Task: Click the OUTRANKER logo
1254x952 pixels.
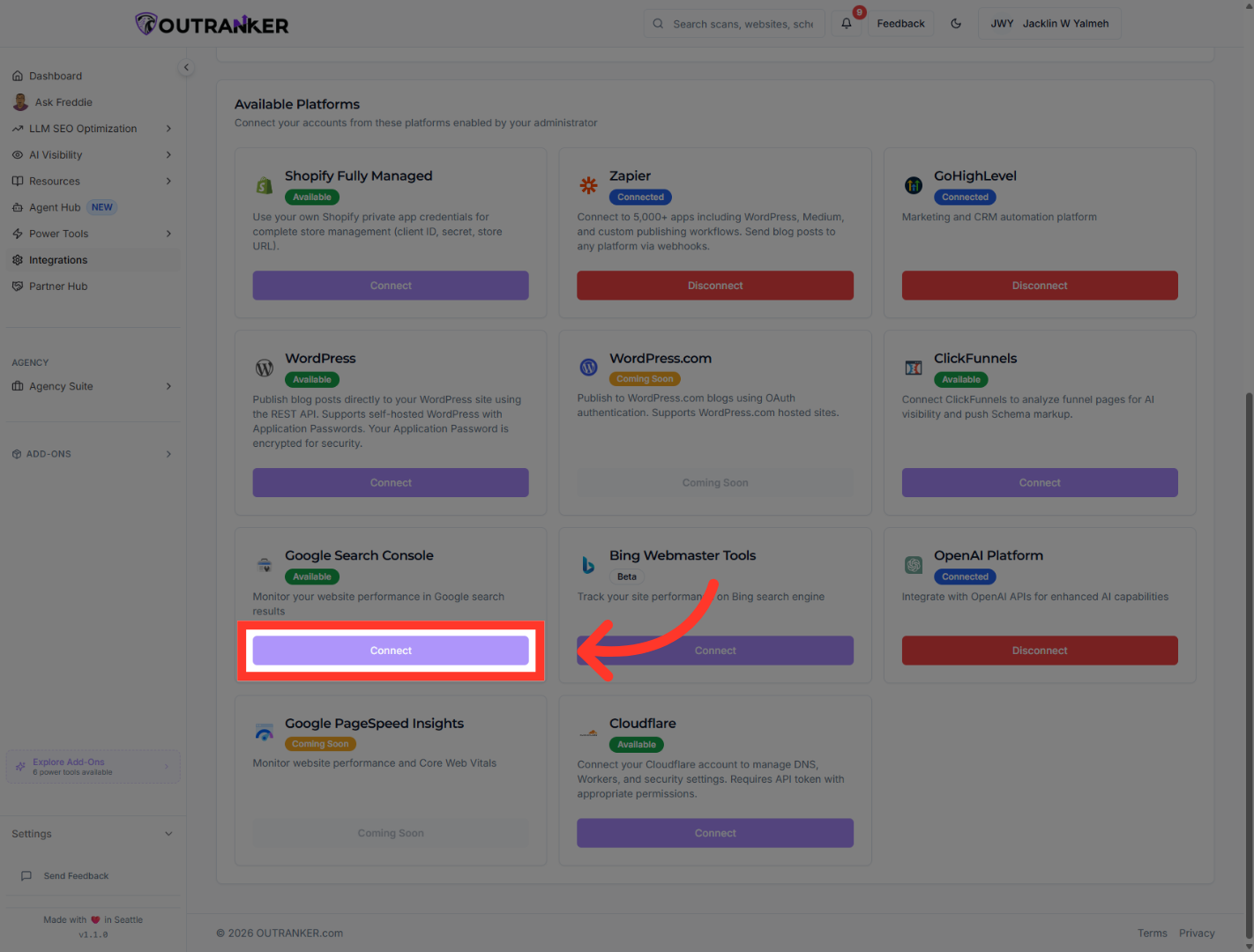Action: click(212, 24)
